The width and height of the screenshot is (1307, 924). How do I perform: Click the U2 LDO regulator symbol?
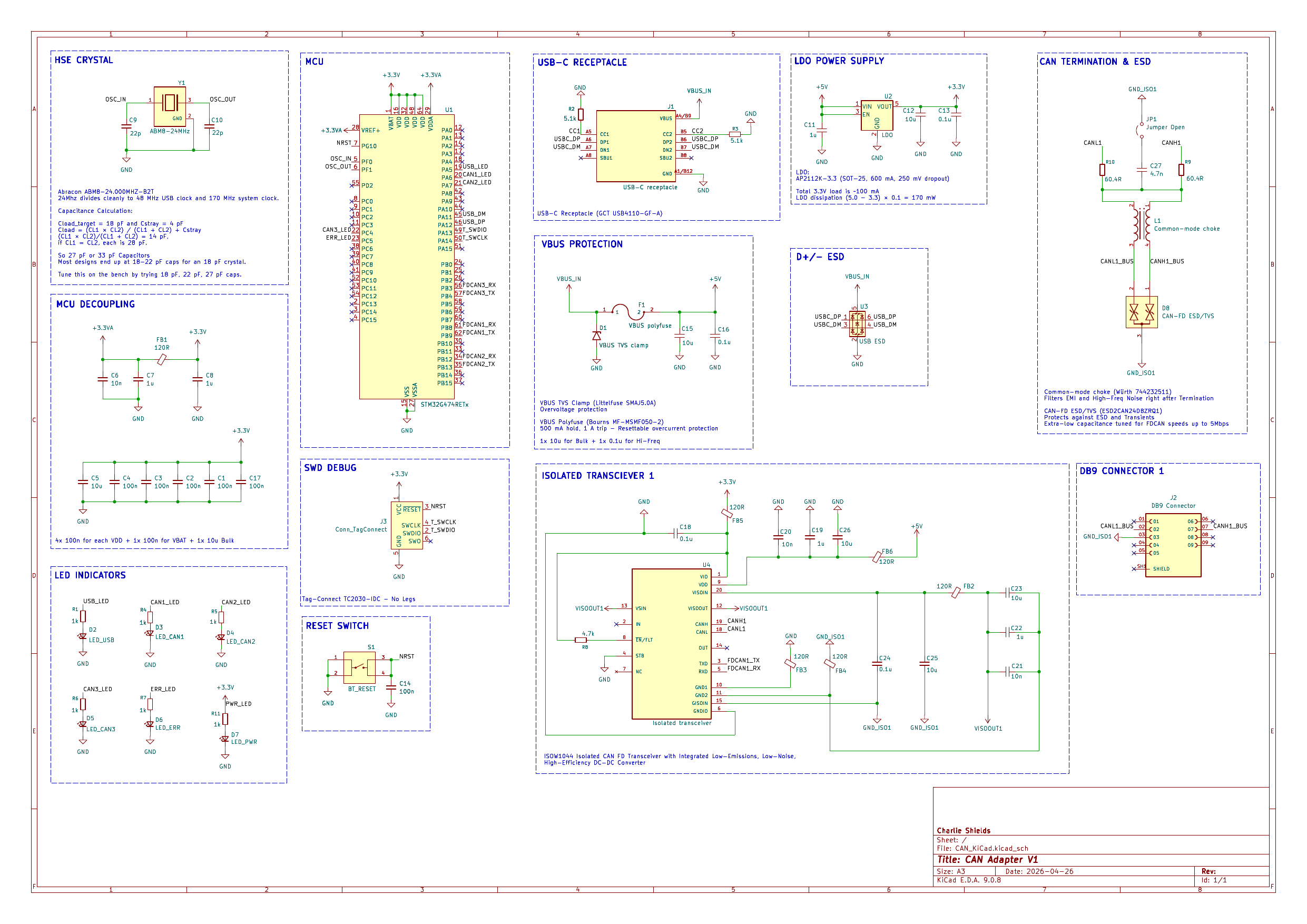coord(877,115)
